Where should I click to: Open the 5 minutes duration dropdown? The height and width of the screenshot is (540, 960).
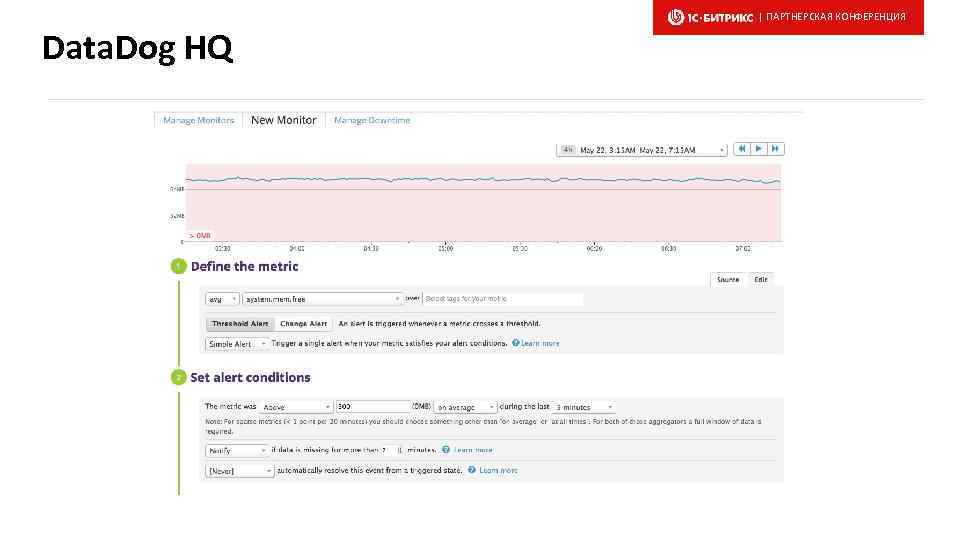click(x=583, y=407)
